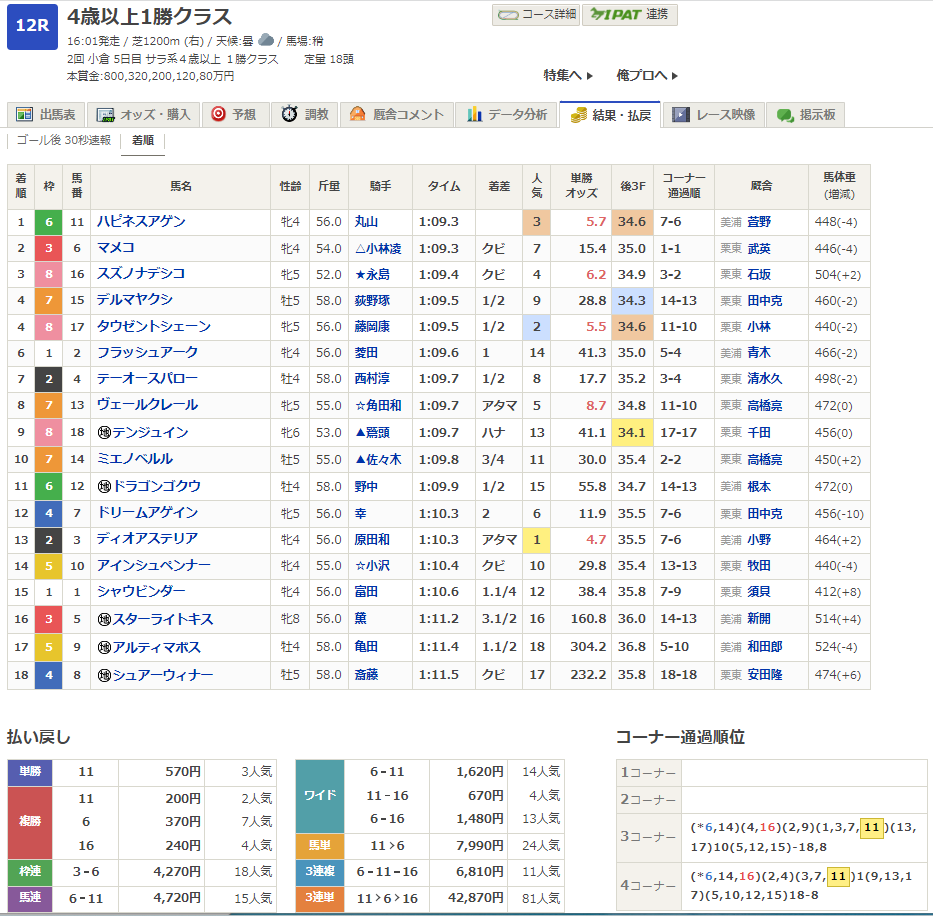Viewport: 933px width, 916px height.
Task: Click the 調教 stopwatch icon
Action: (x=290, y=115)
